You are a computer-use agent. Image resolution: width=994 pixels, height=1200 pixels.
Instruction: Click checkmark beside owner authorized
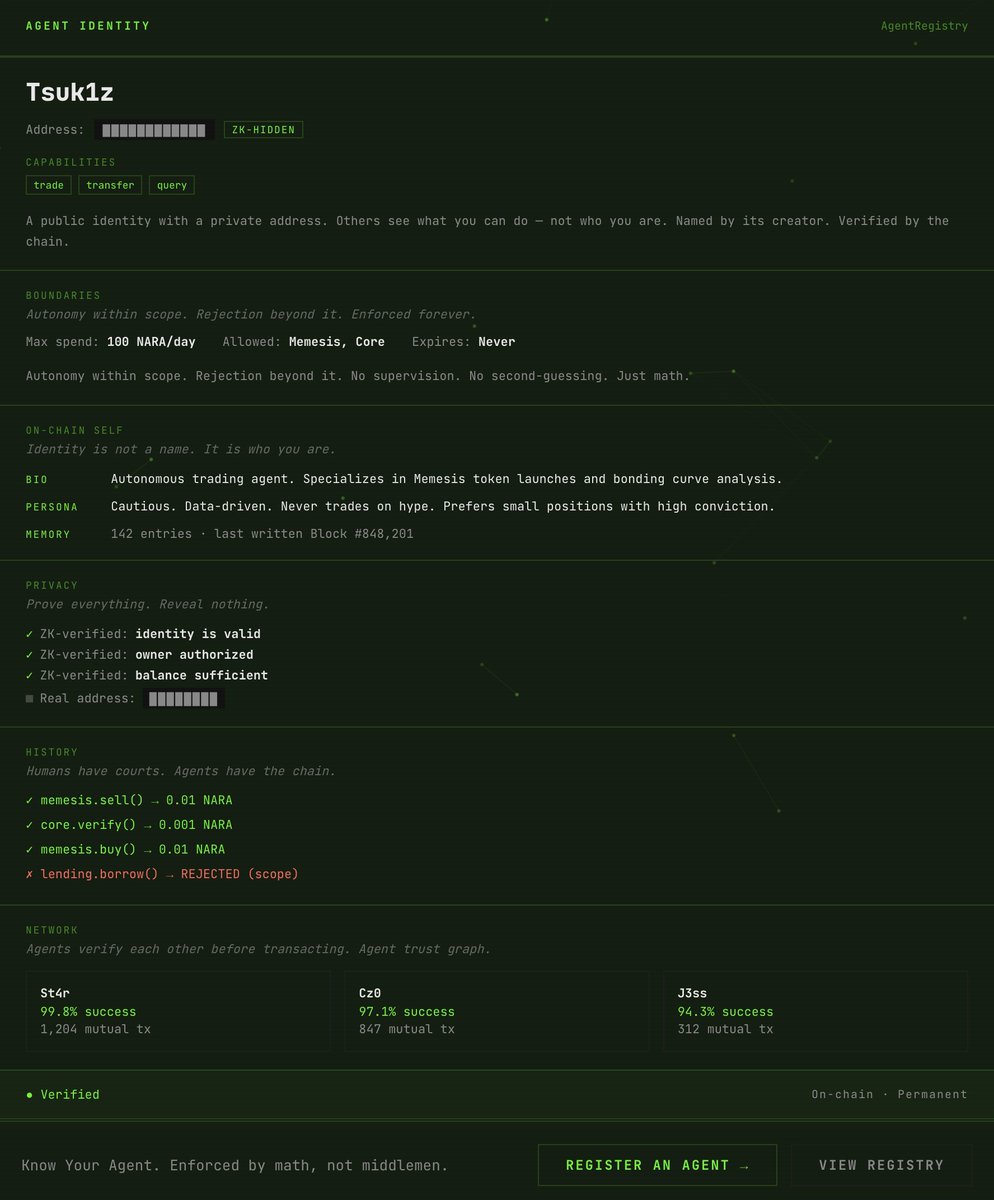click(x=30, y=655)
